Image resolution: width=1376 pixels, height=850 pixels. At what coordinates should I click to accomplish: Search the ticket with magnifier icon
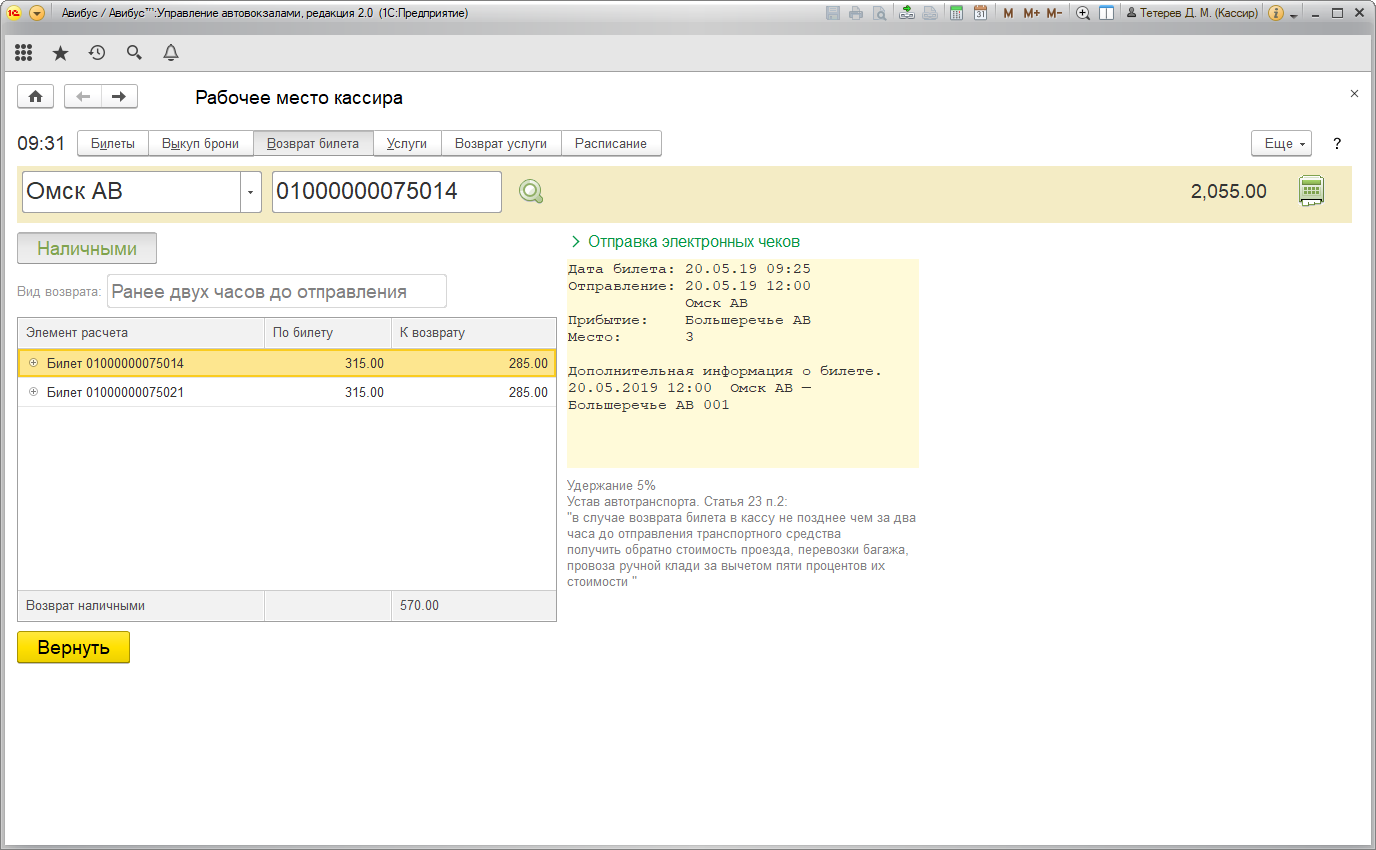click(x=531, y=192)
